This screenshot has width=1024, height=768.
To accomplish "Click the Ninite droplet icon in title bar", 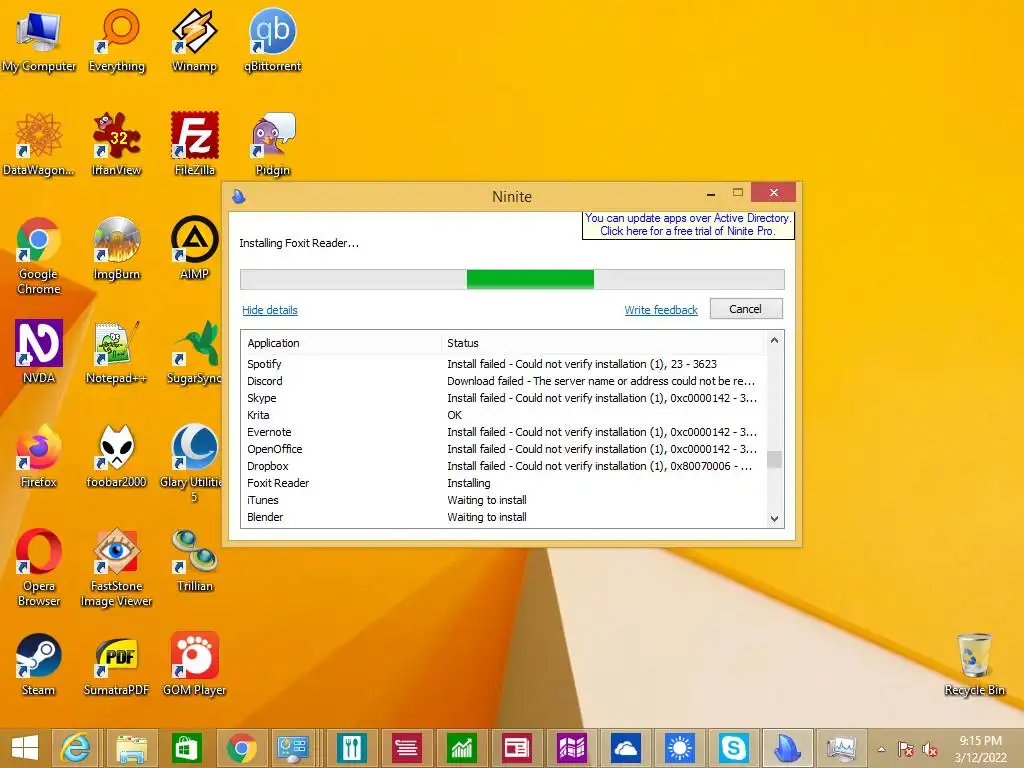I will (238, 196).
